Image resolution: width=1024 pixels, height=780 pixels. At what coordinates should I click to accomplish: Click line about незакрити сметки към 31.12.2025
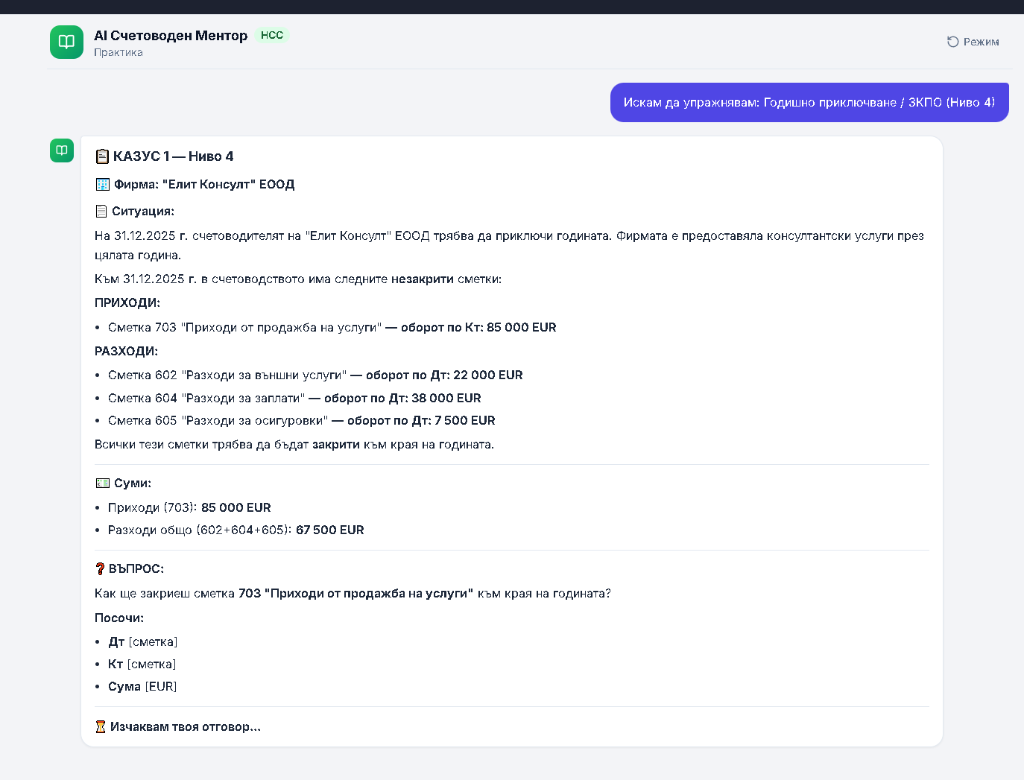[298, 279]
